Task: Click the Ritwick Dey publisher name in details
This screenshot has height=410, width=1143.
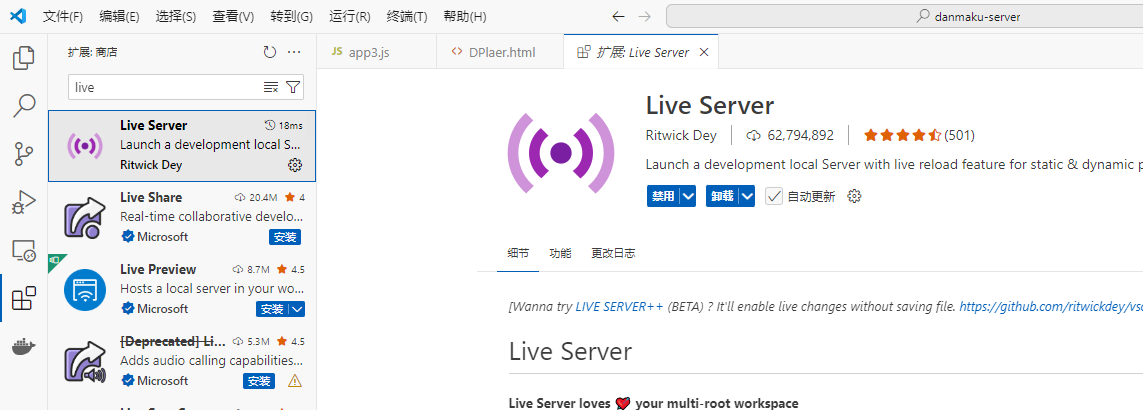Action: [681, 135]
